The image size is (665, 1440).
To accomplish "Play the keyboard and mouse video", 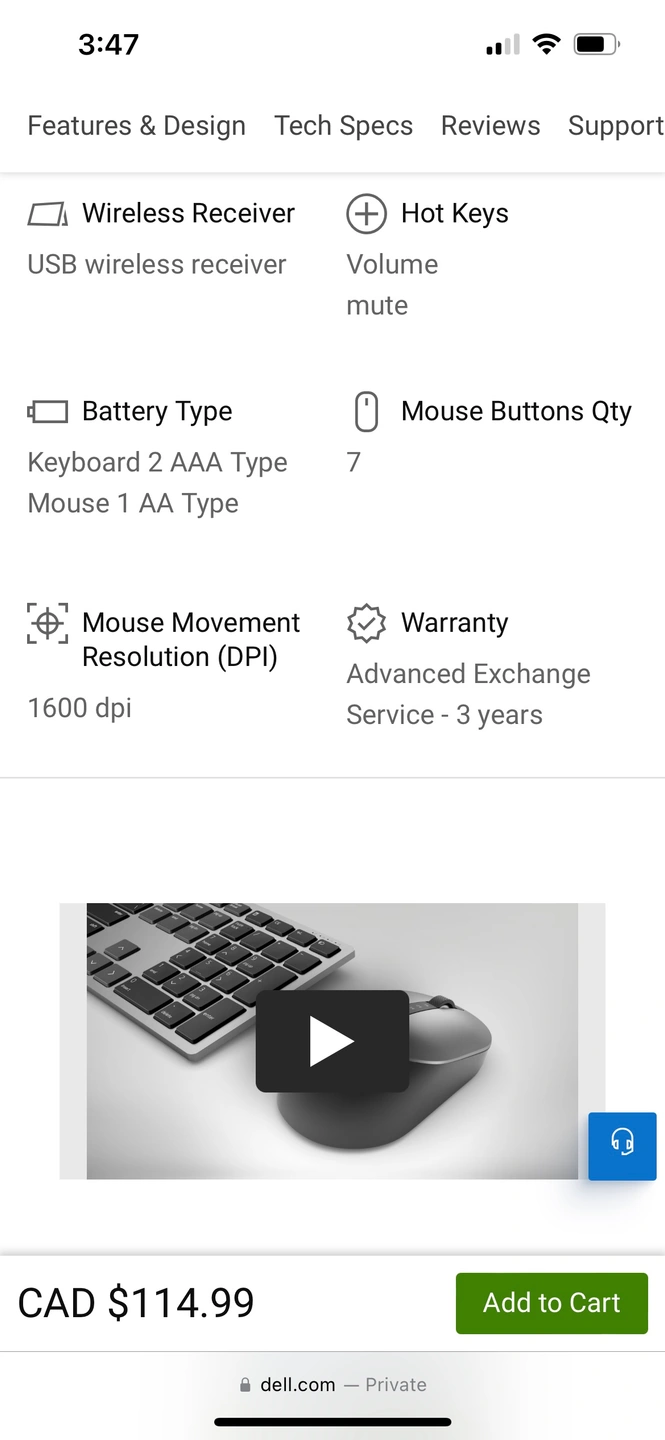I will pyautogui.click(x=332, y=1041).
